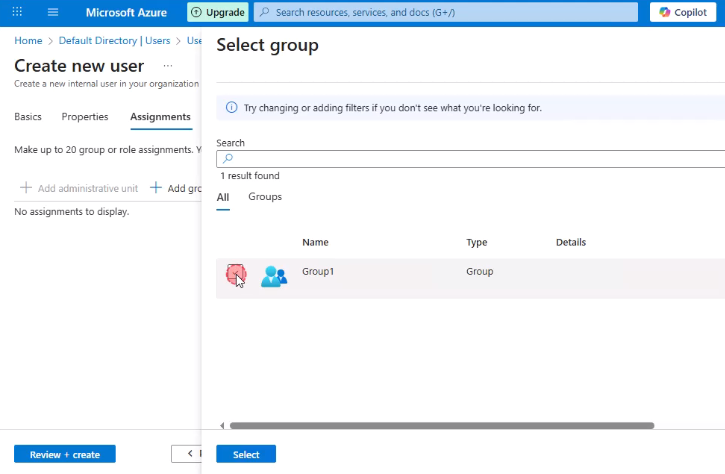Click the Group type cell for Group1

[x=479, y=271]
